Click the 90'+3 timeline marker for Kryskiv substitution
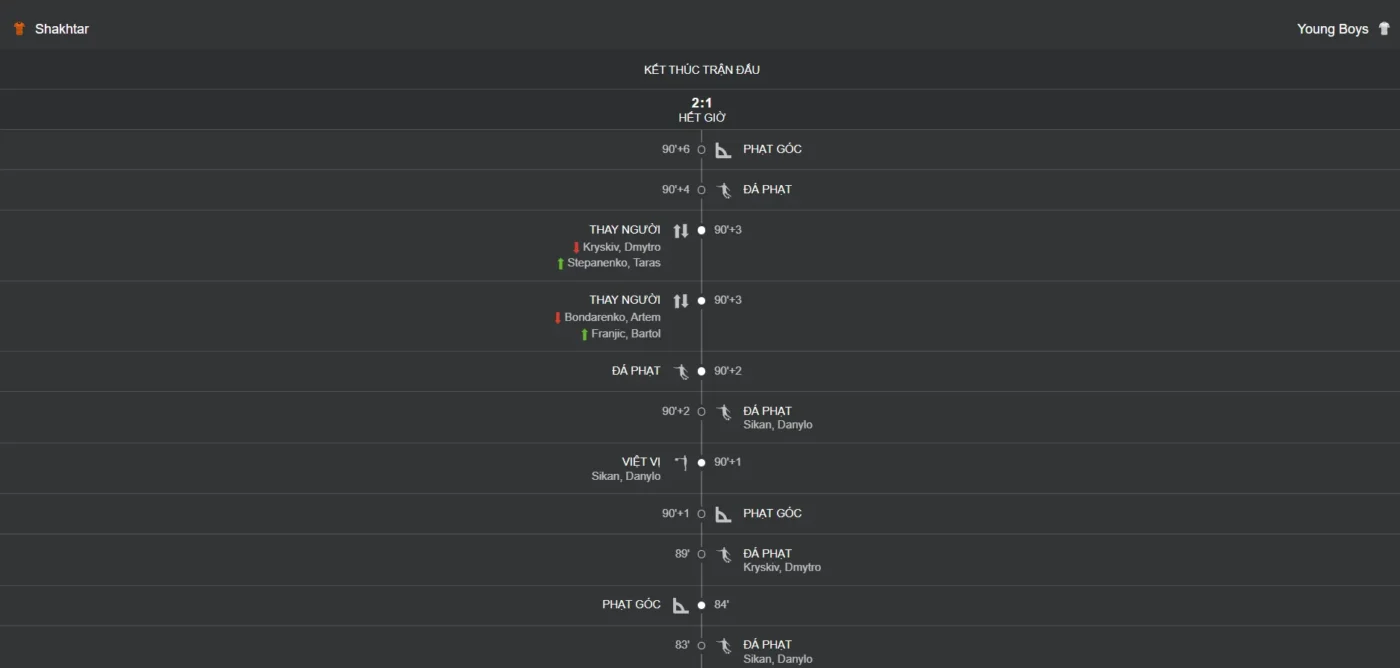 [701, 230]
